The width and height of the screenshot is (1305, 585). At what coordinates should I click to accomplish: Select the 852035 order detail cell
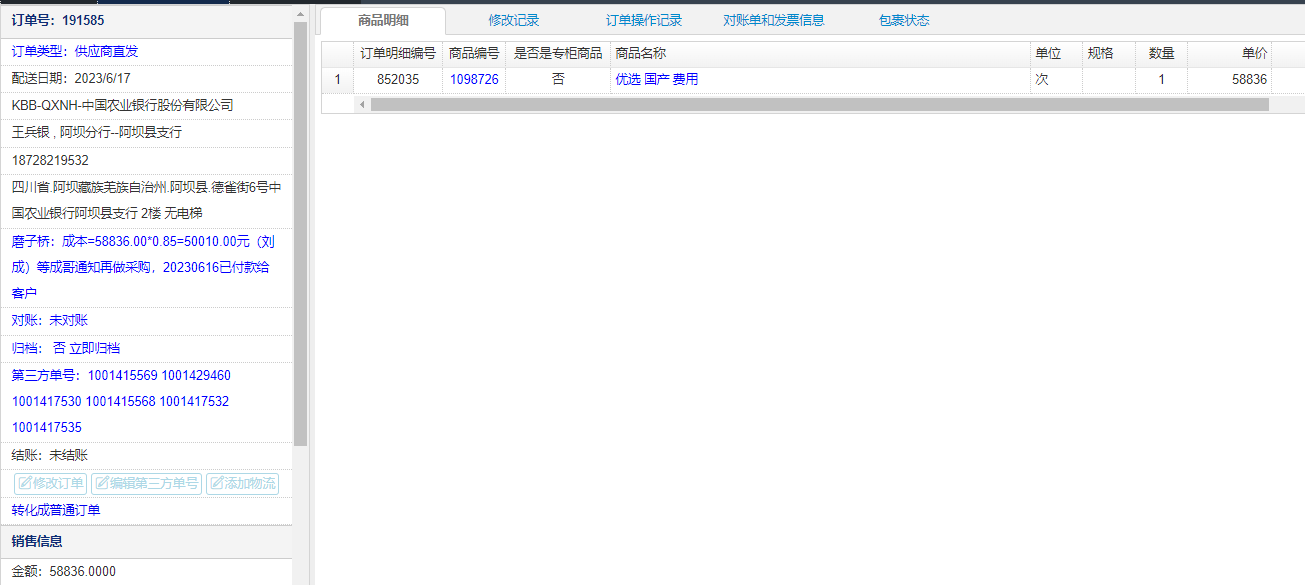pos(398,80)
